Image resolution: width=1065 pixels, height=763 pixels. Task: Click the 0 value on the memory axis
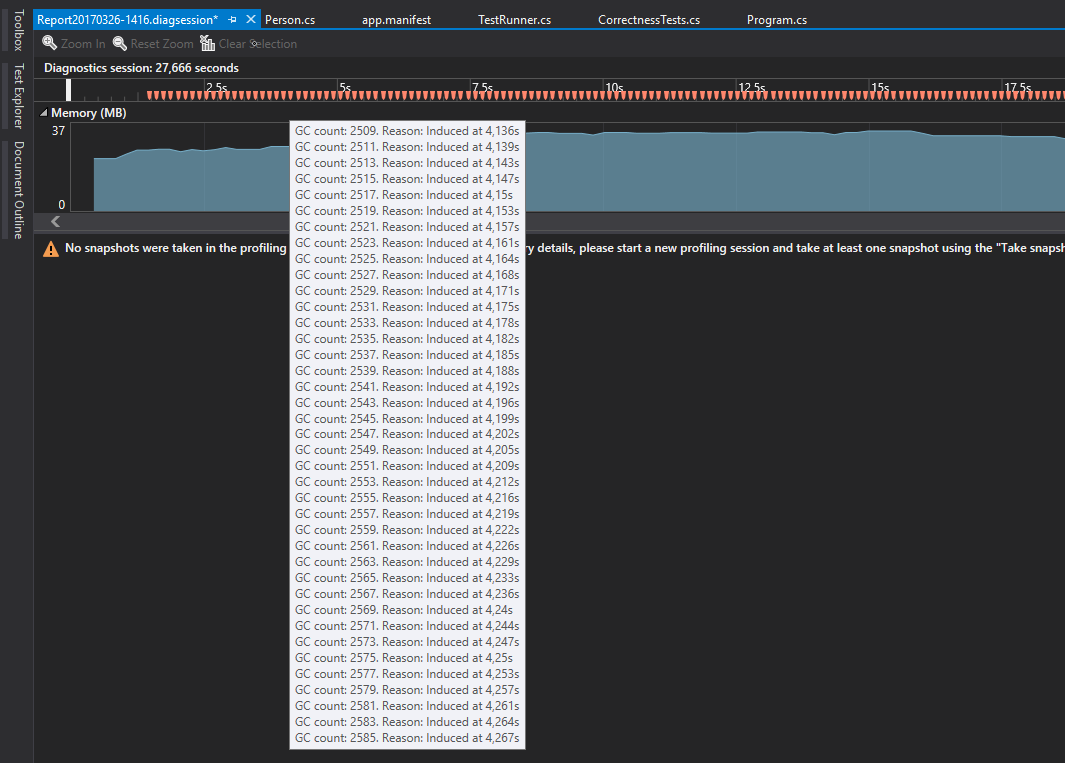62,205
